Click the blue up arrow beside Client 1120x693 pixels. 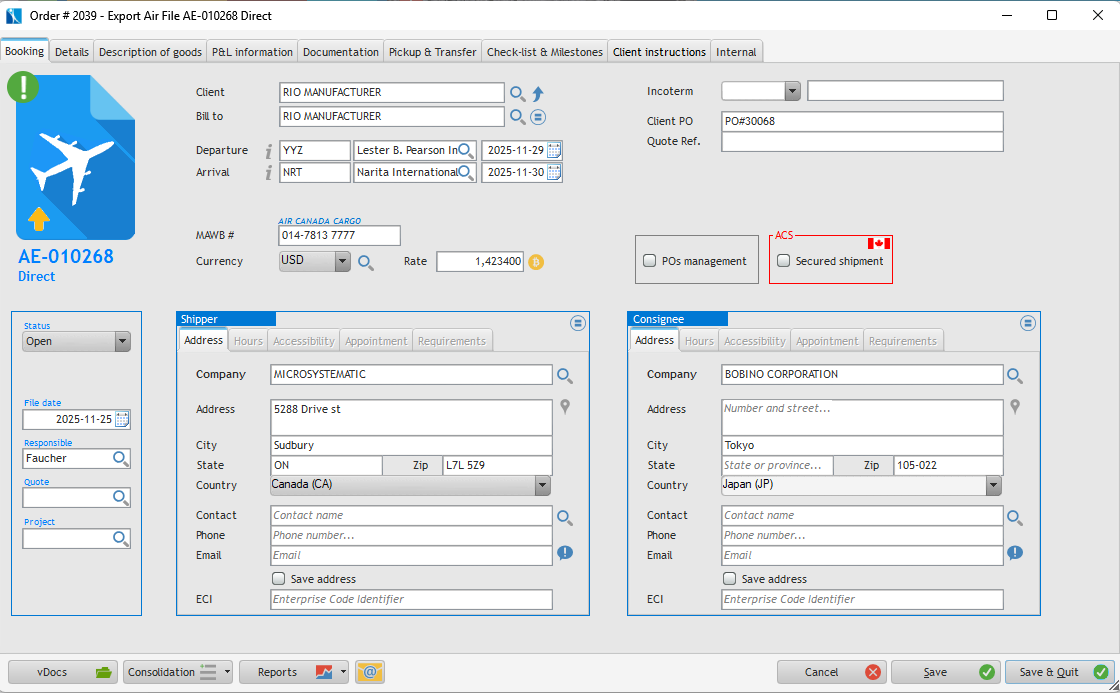click(538, 93)
